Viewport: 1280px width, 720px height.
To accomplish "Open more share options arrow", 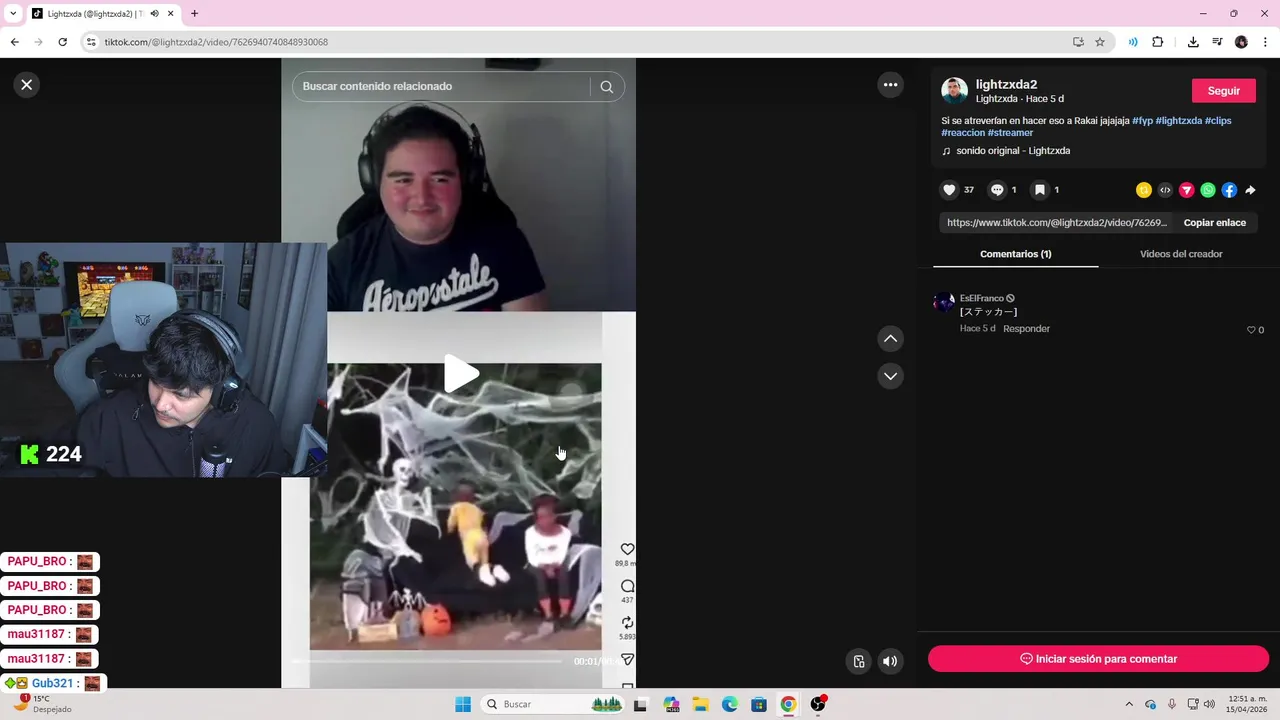I will coord(1250,190).
